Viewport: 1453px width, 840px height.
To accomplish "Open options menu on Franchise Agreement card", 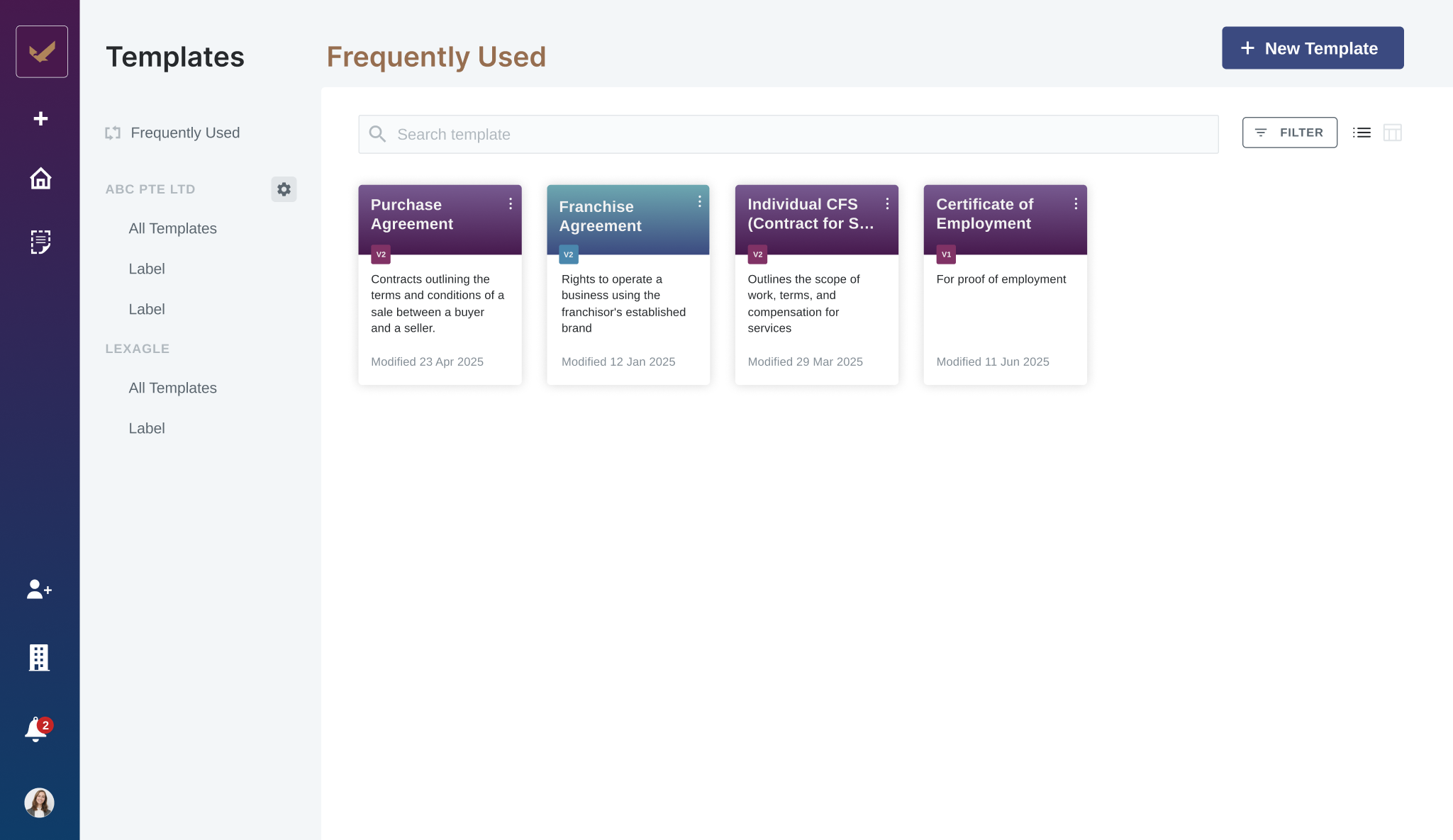I will pos(700,202).
